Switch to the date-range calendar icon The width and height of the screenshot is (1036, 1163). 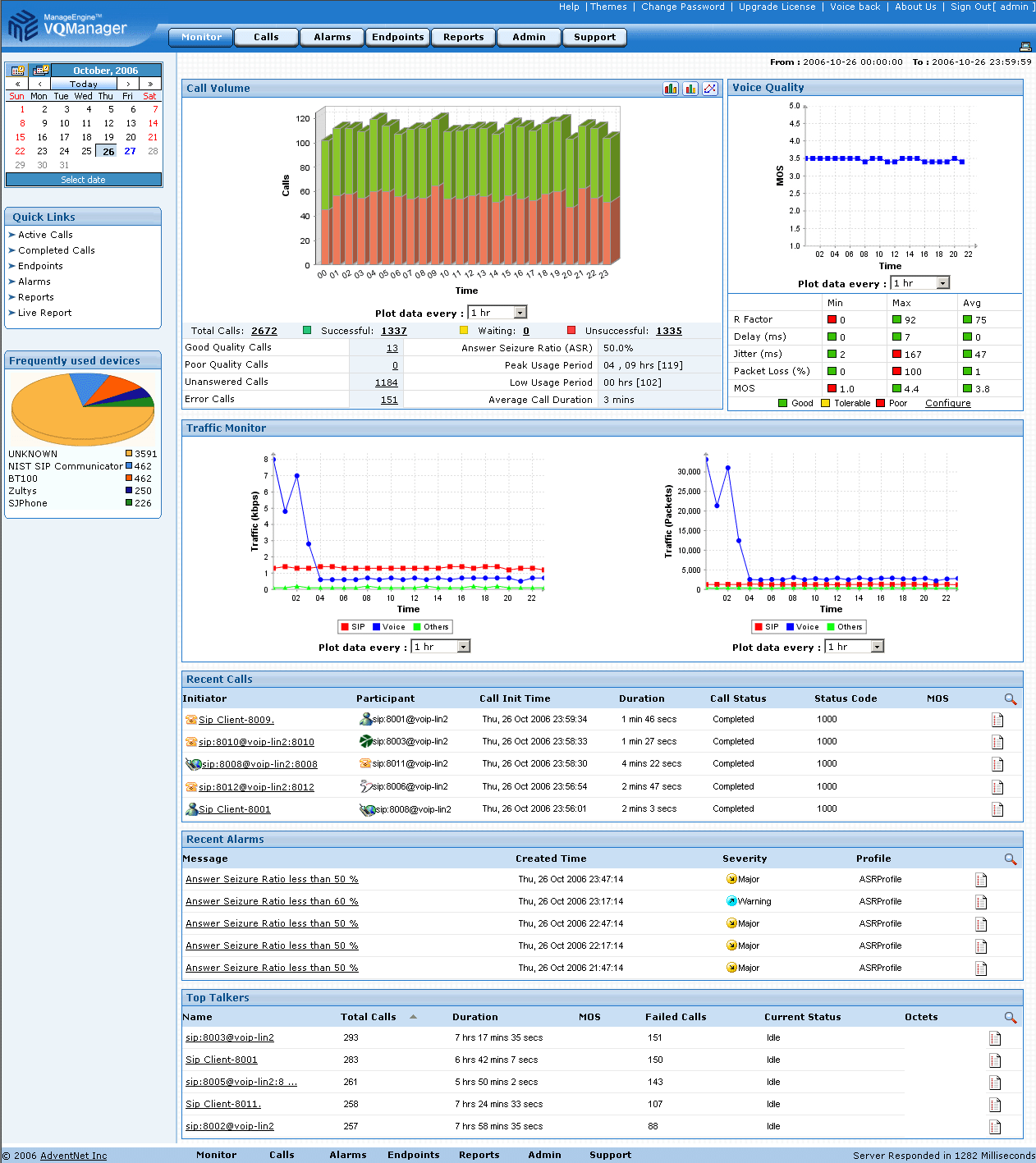tap(41, 71)
